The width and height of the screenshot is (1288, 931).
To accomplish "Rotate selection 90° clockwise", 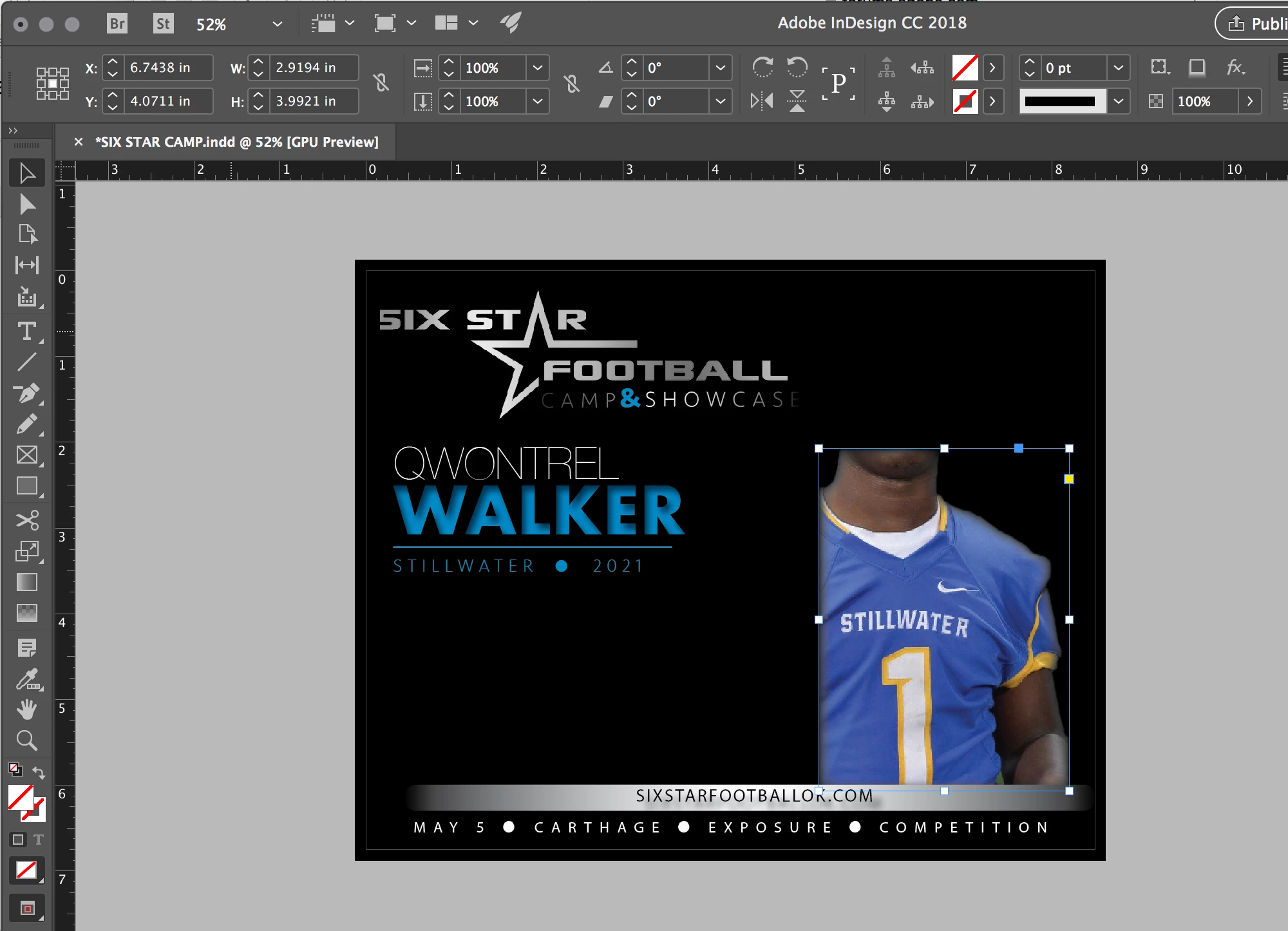I will point(762,67).
